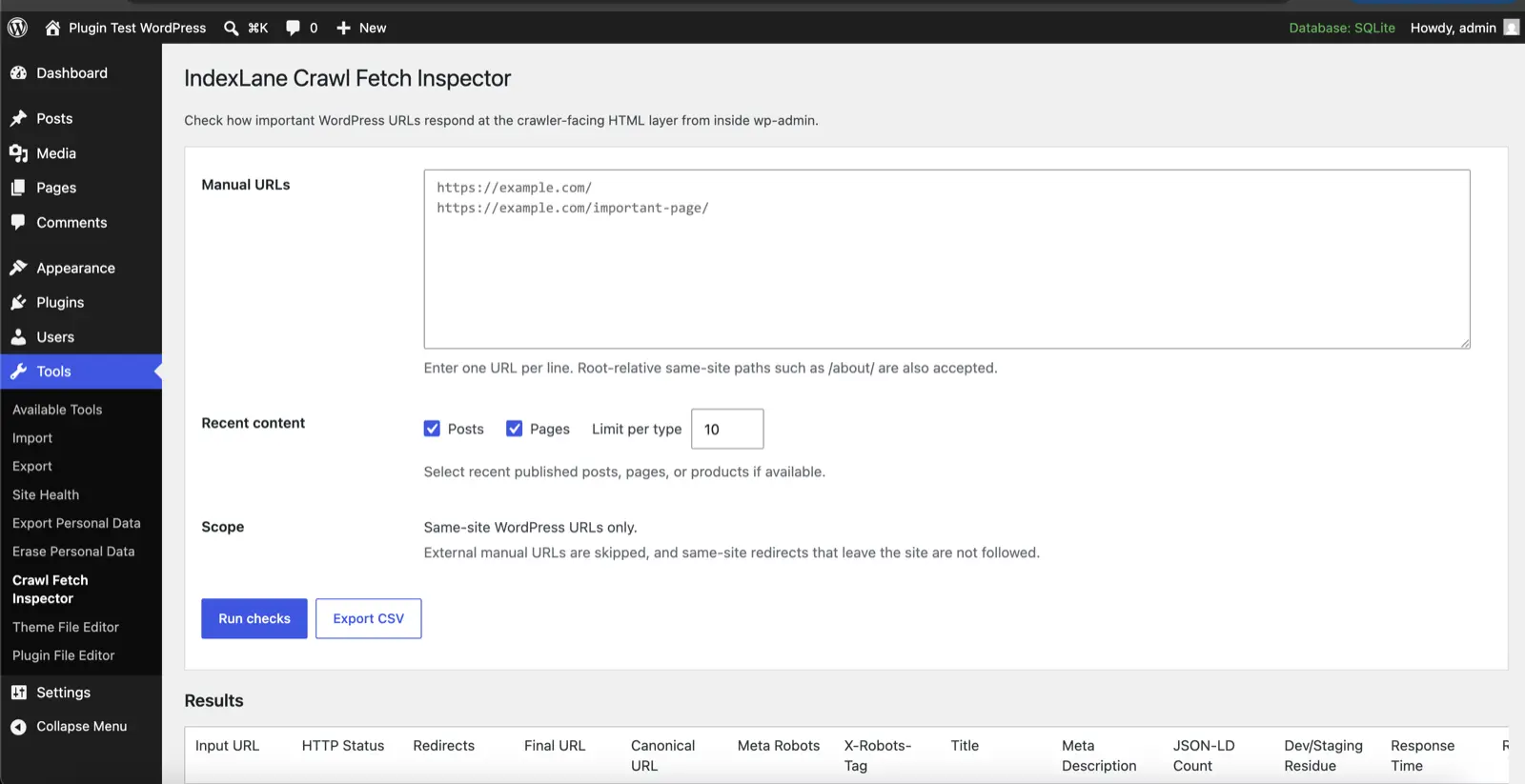
Task: Click the Comments speech bubble icon in sidebar
Action: (18, 222)
